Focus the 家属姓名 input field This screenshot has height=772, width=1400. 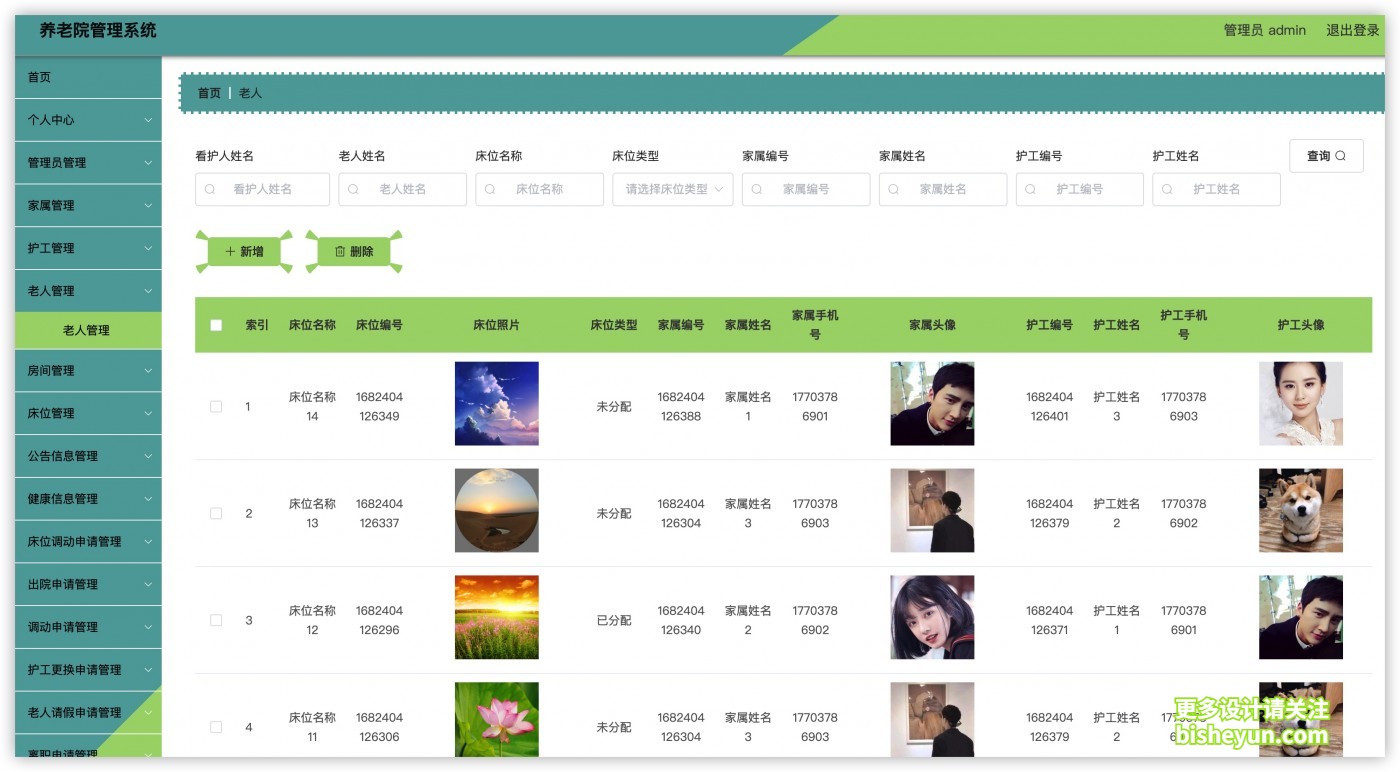point(943,189)
